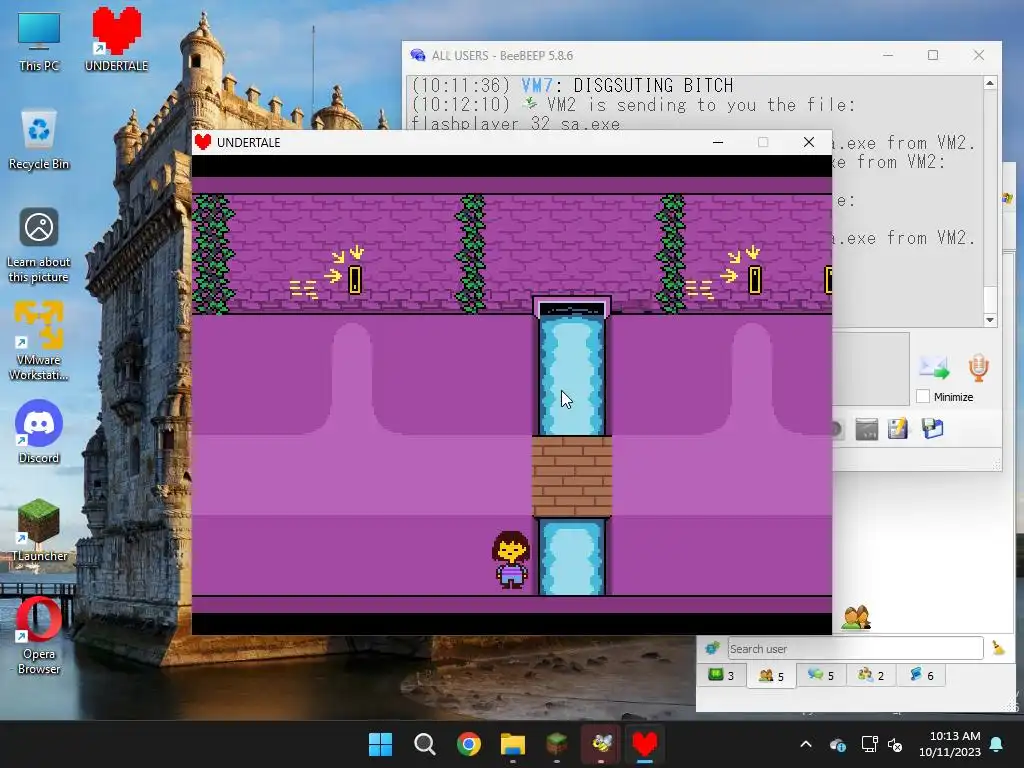Switch to the green tab labeled 3
1024x768 pixels.
[722, 675]
